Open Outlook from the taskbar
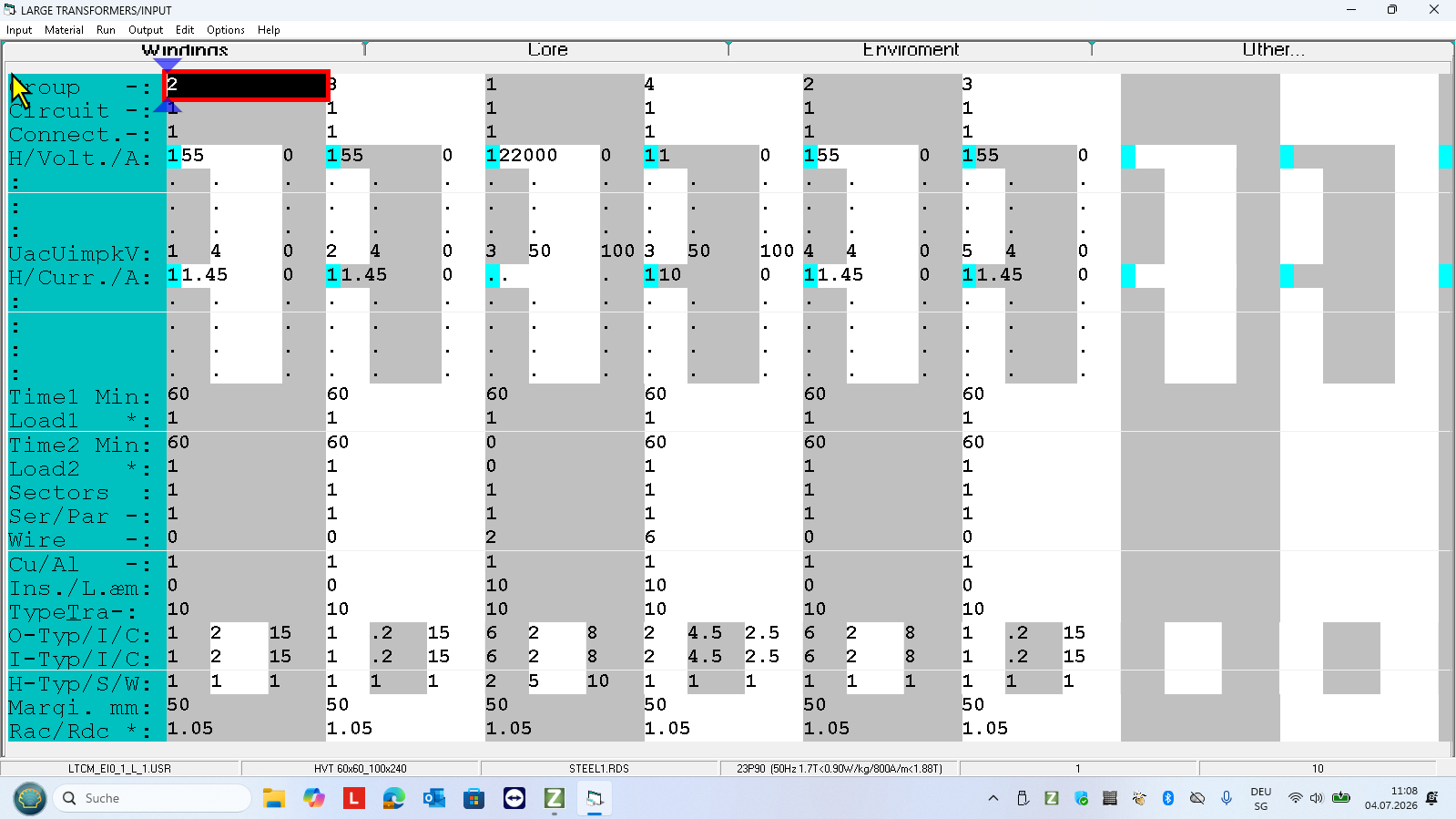The height and width of the screenshot is (819, 1456). pos(434,798)
